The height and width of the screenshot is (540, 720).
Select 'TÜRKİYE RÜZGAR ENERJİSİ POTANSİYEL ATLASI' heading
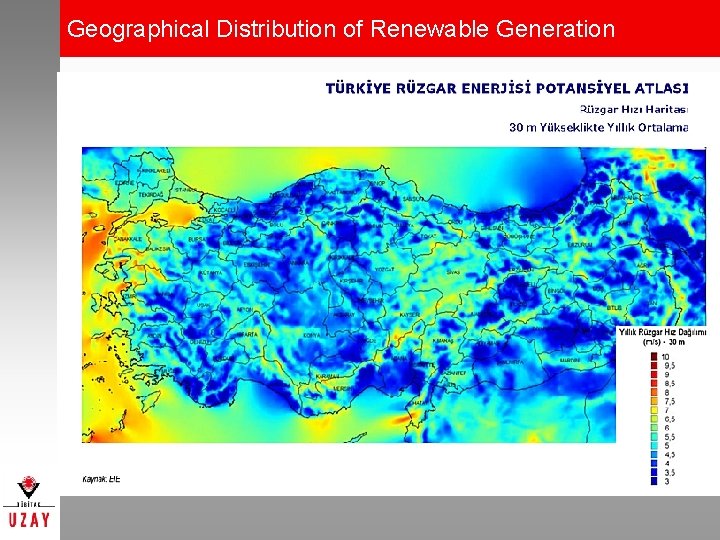[507, 88]
